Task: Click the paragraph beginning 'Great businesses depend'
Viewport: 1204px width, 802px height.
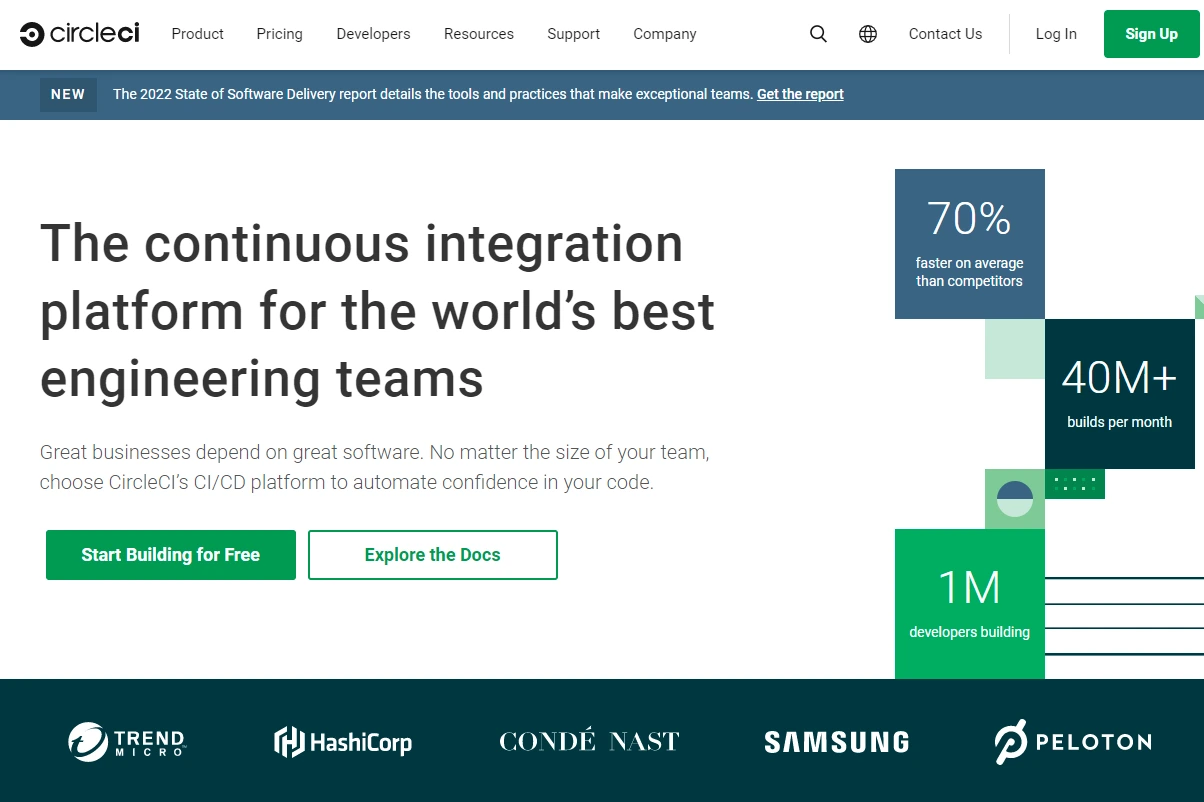Action: click(x=375, y=467)
